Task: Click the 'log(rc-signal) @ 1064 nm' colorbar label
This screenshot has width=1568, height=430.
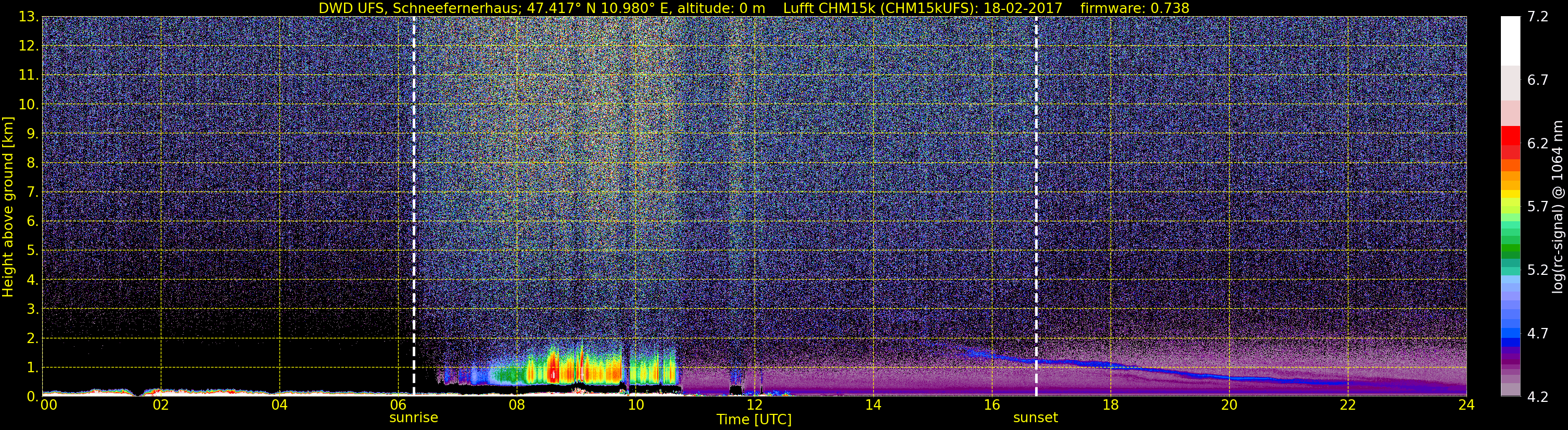Action: [x=1557, y=207]
